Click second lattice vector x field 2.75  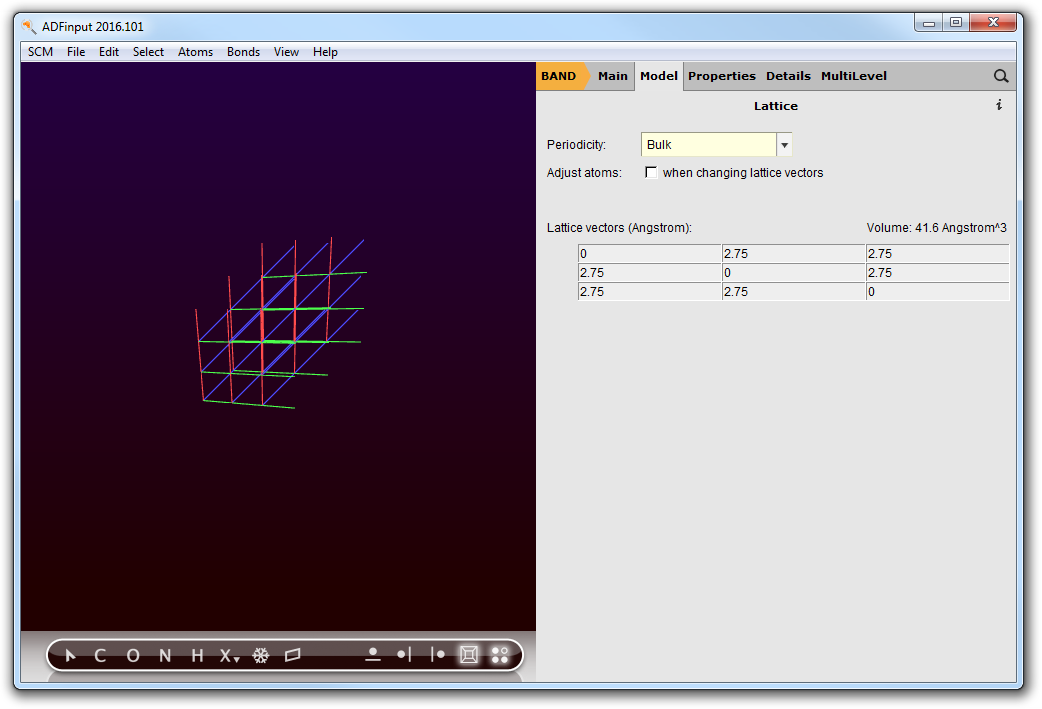click(650, 272)
